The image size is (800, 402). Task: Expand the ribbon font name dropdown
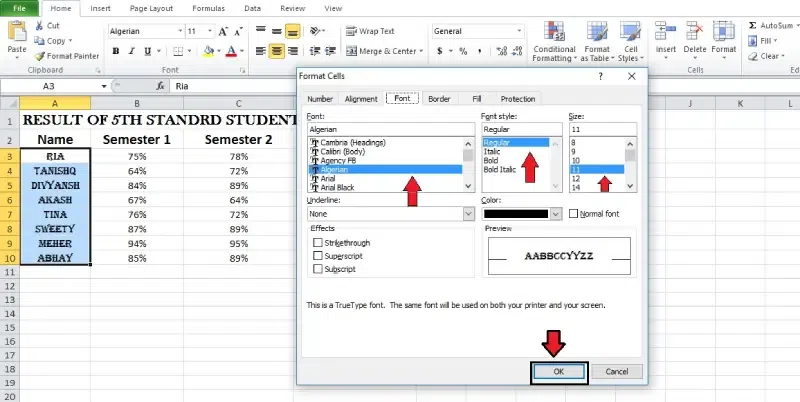[180, 32]
